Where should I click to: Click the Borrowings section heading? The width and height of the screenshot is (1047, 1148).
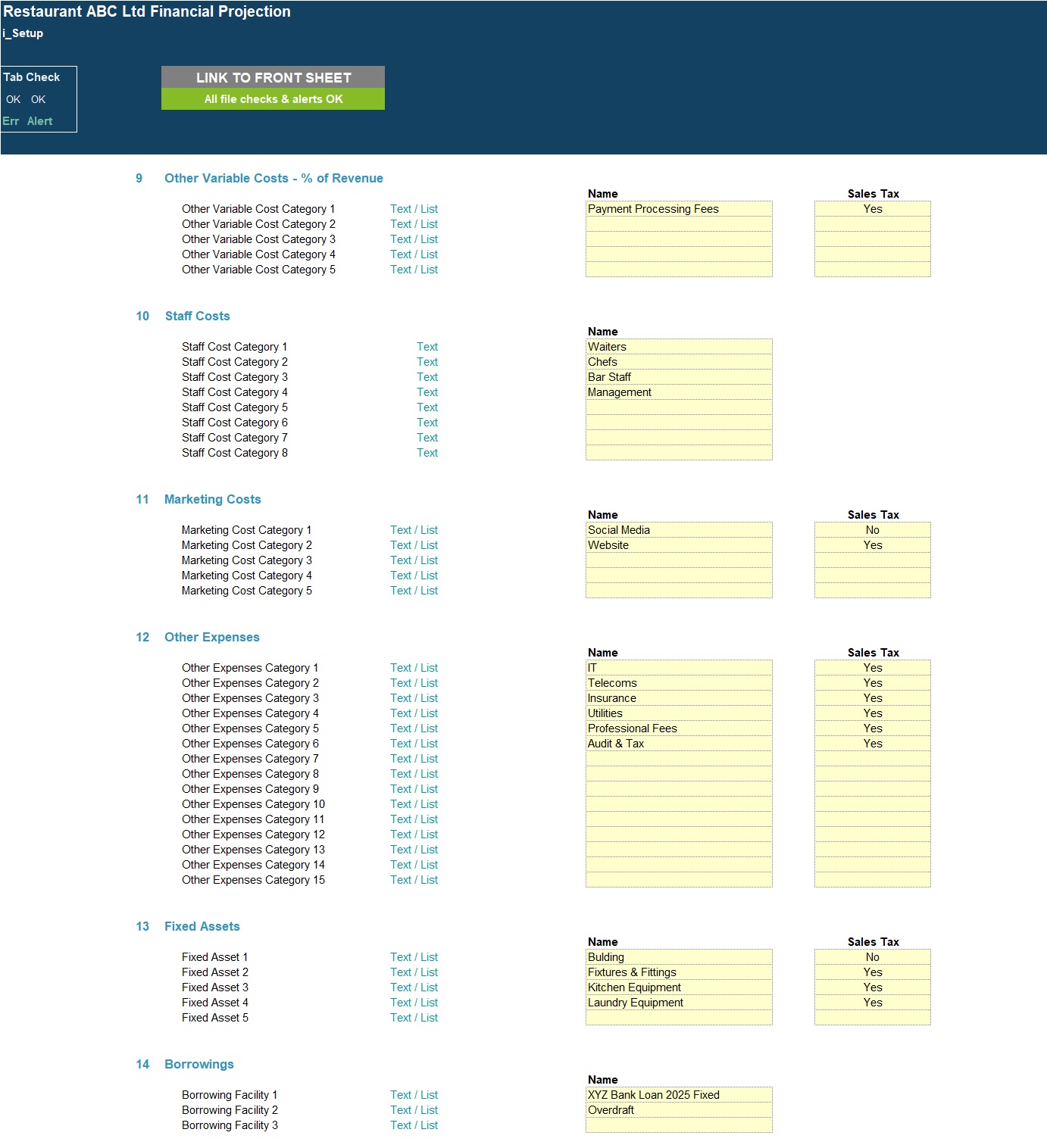tap(199, 1065)
